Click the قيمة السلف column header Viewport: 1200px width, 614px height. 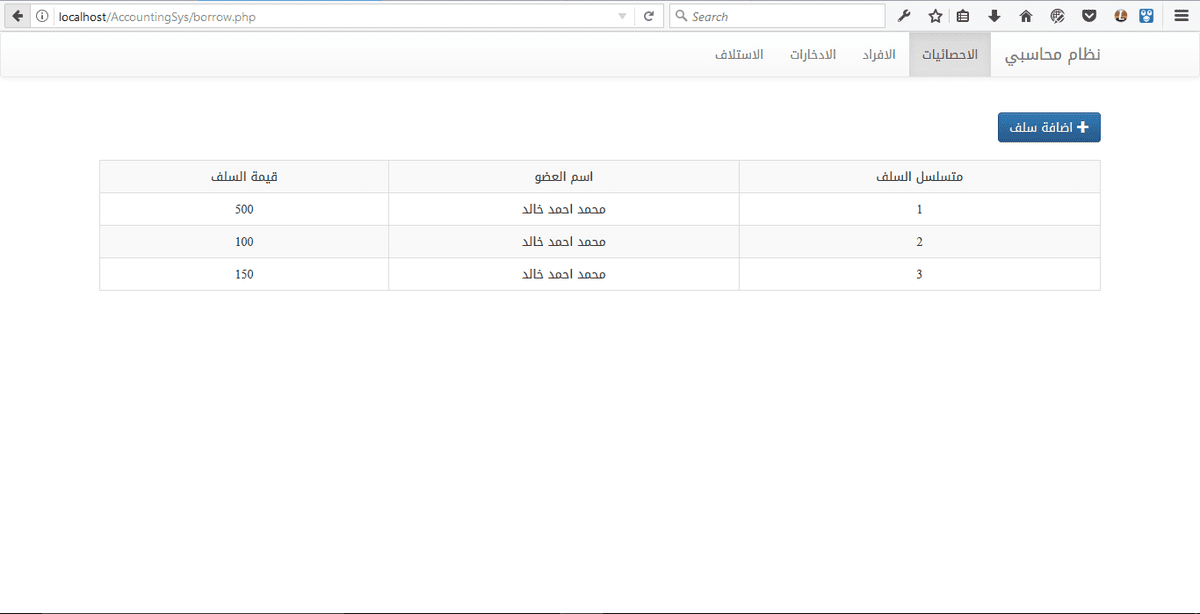tap(244, 177)
